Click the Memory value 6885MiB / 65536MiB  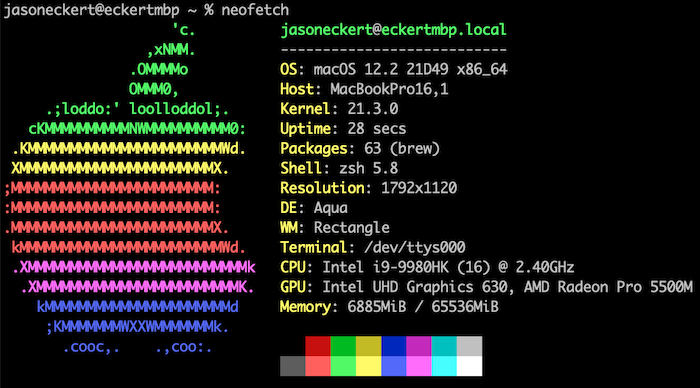(x=423, y=307)
